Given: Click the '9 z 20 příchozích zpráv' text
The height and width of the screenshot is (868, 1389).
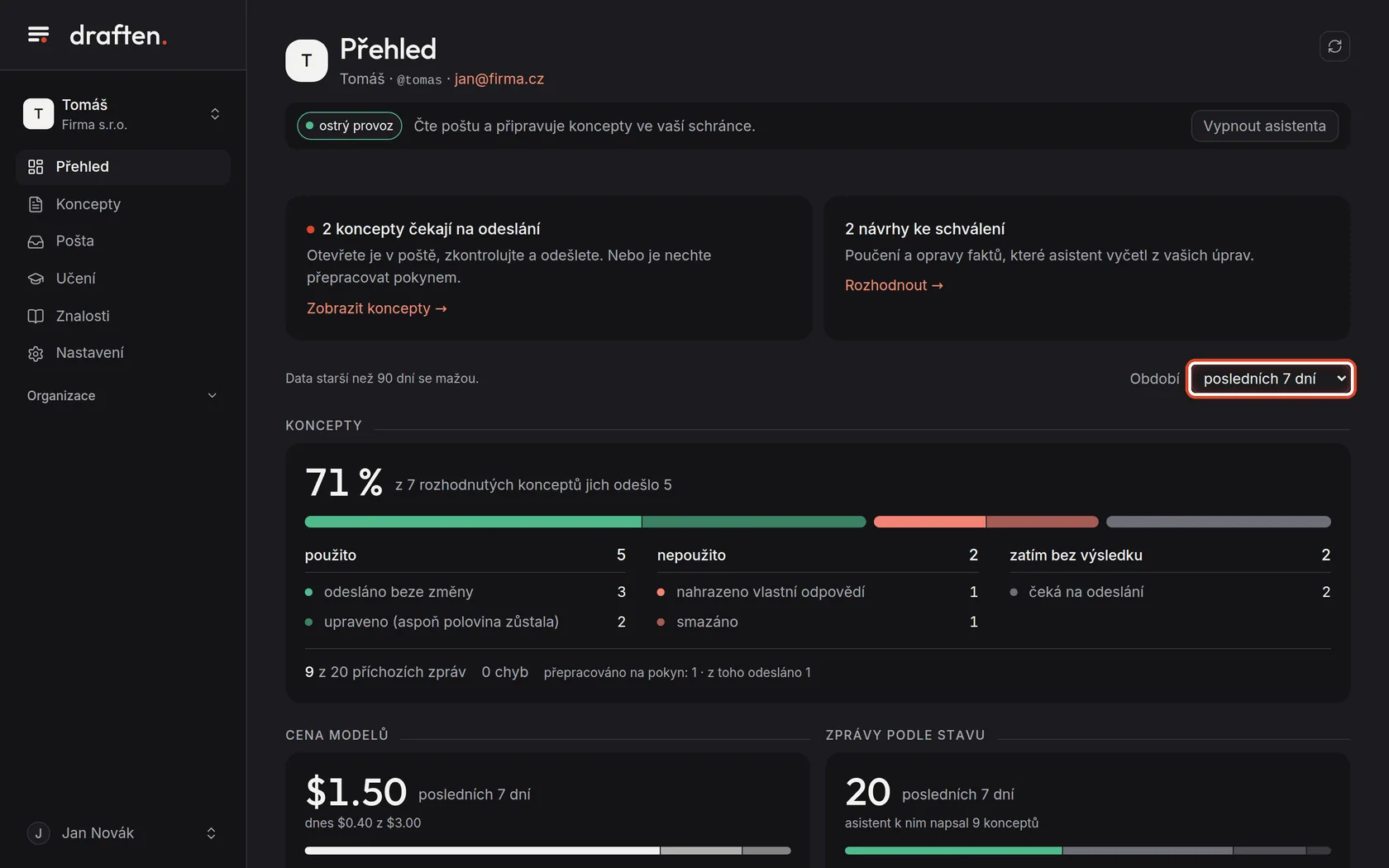Looking at the screenshot, I should (x=385, y=672).
